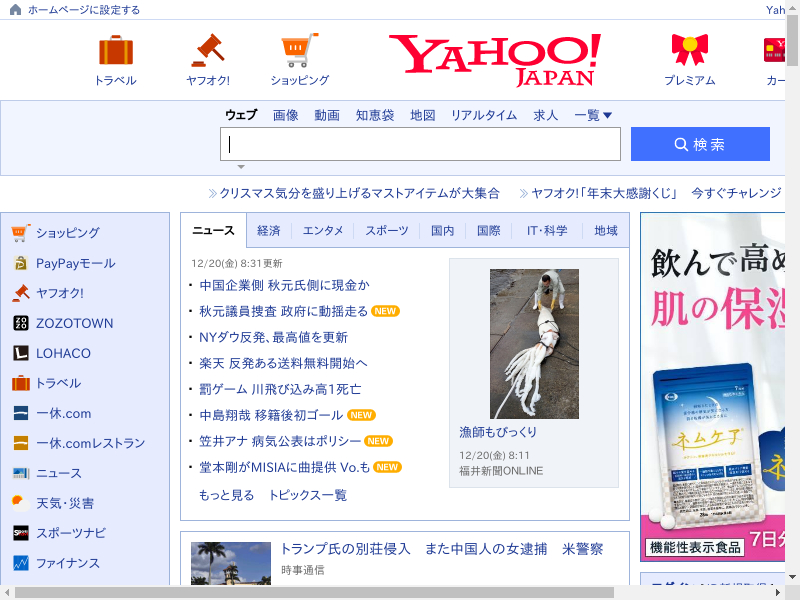
Task: Switch to the 国内 news tab
Action: (442, 231)
